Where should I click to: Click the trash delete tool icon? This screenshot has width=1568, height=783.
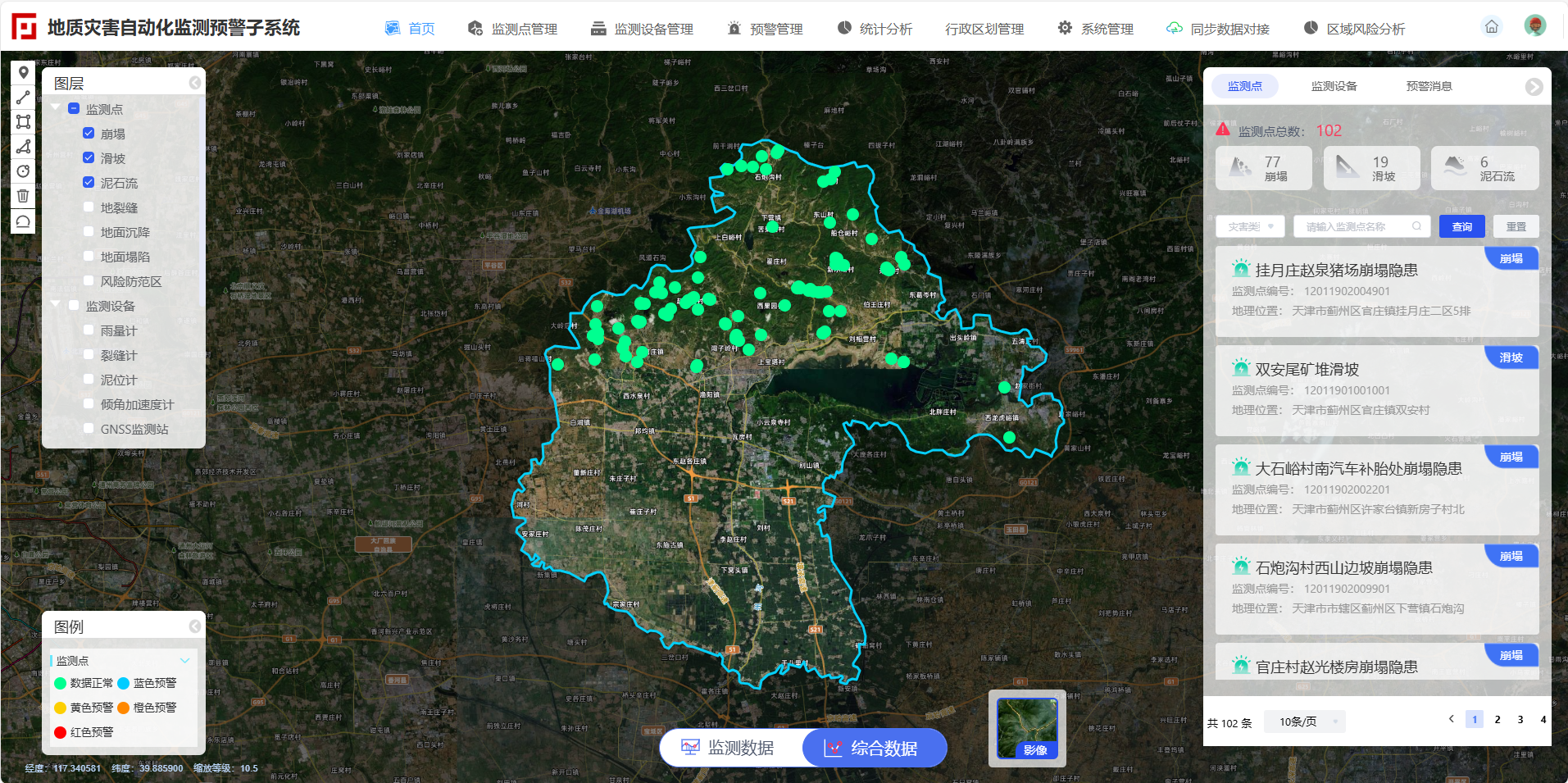23,196
